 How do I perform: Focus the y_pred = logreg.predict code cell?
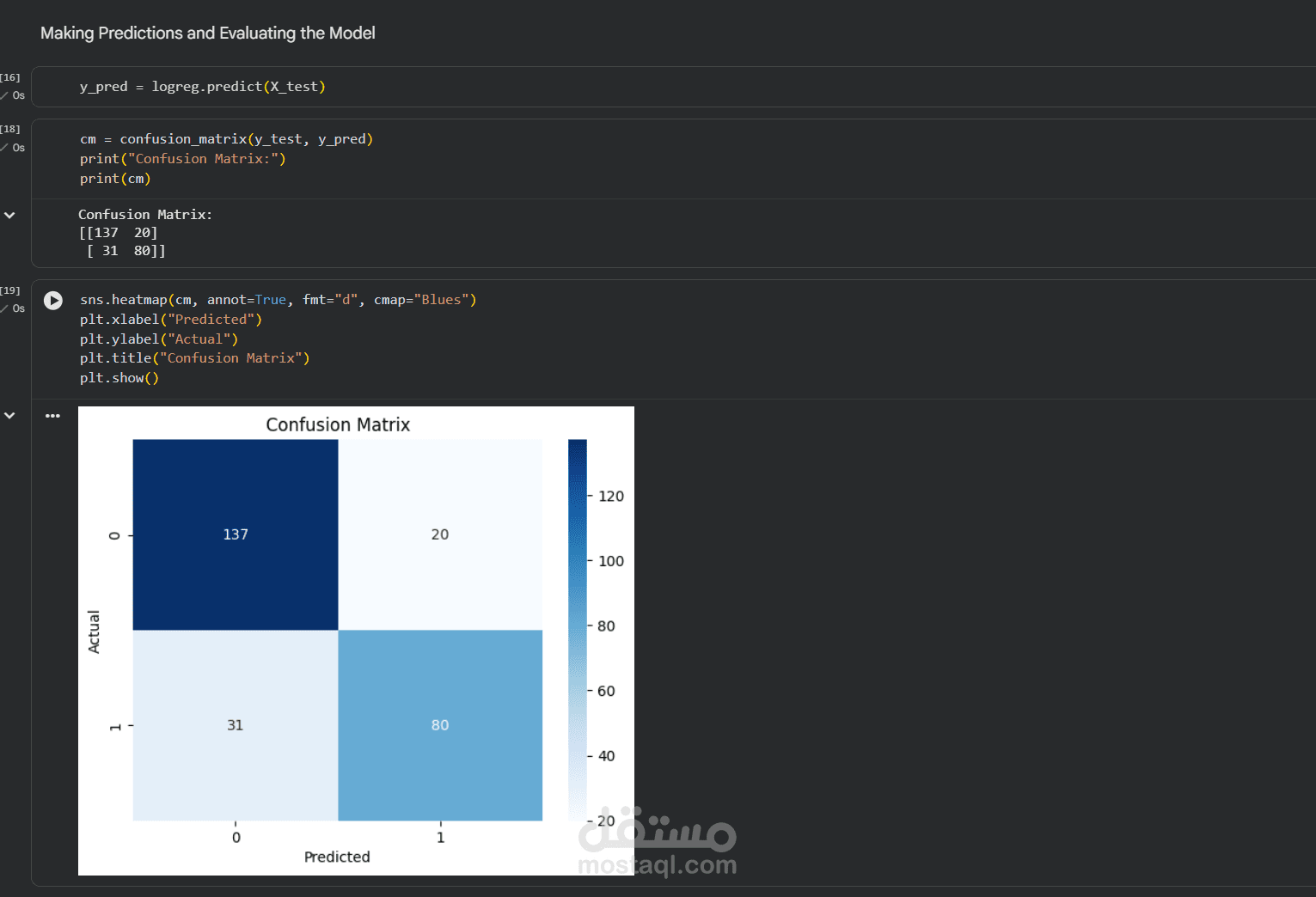202,87
